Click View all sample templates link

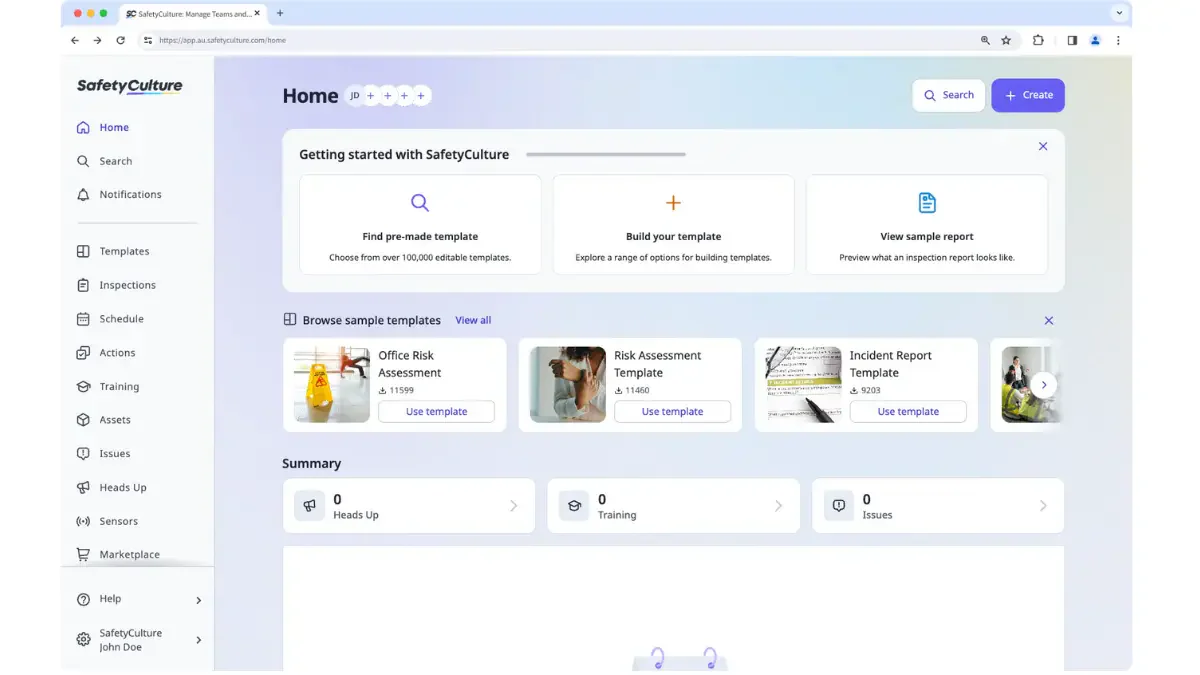(473, 320)
